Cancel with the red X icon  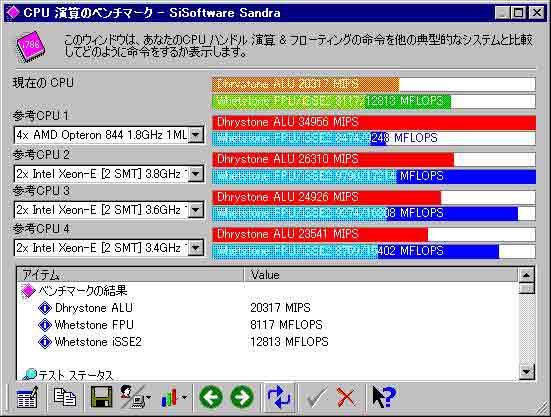click(346, 397)
